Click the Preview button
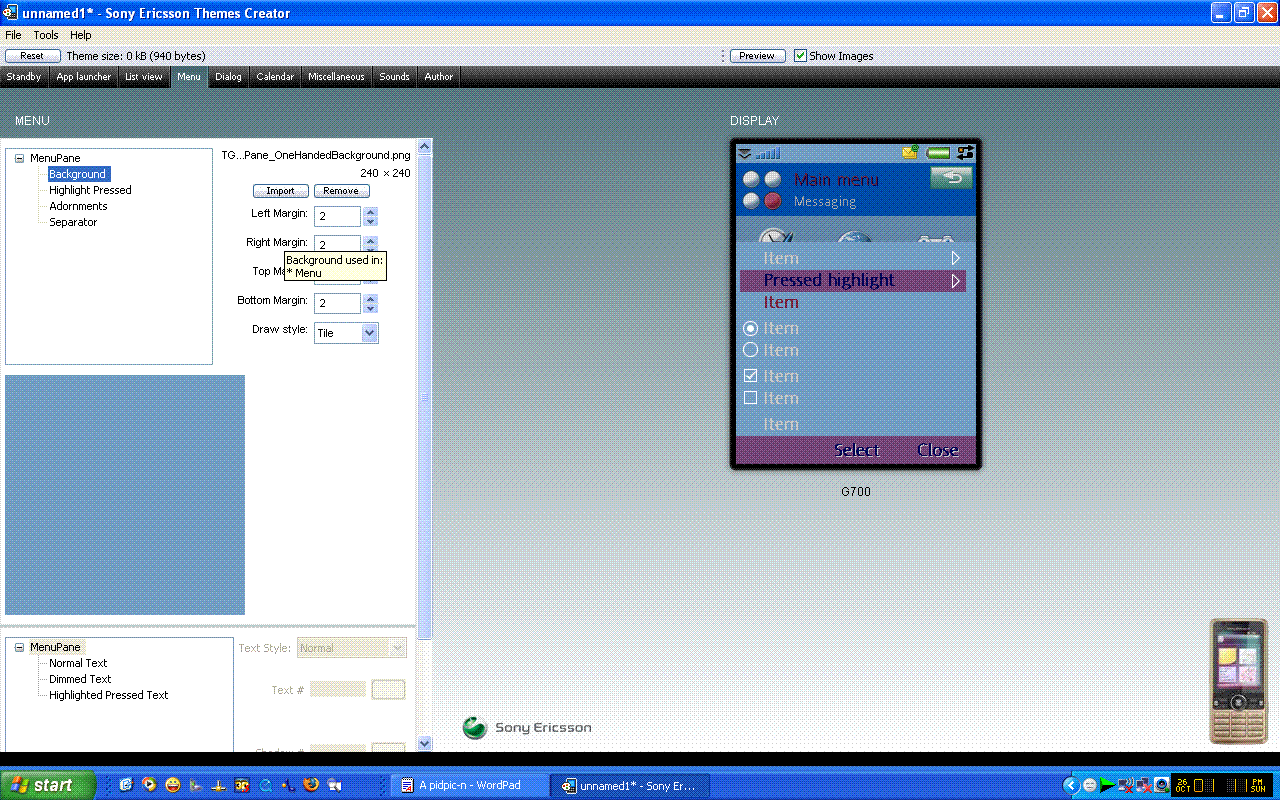1280x800 pixels. coord(757,56)
